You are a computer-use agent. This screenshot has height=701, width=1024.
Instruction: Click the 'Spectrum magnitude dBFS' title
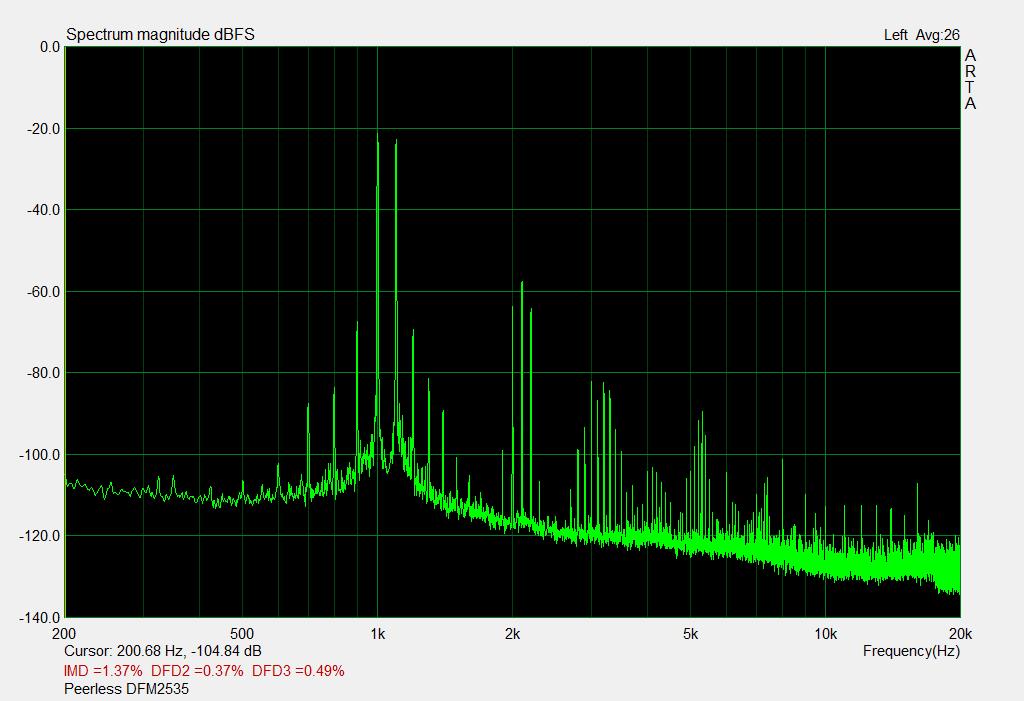click(x=160, y=35)
